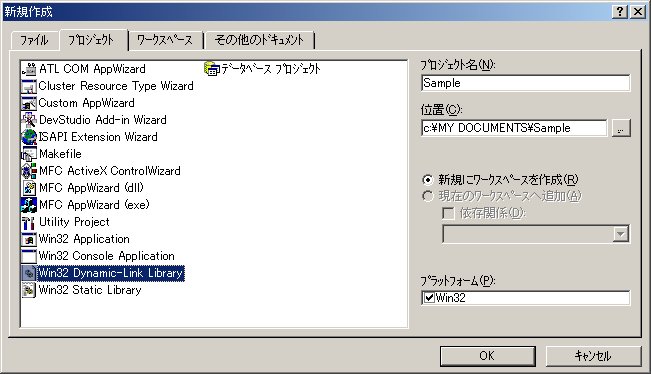
Task: Click the データベース プロジェクト label
Action: (x=271, y=69)
